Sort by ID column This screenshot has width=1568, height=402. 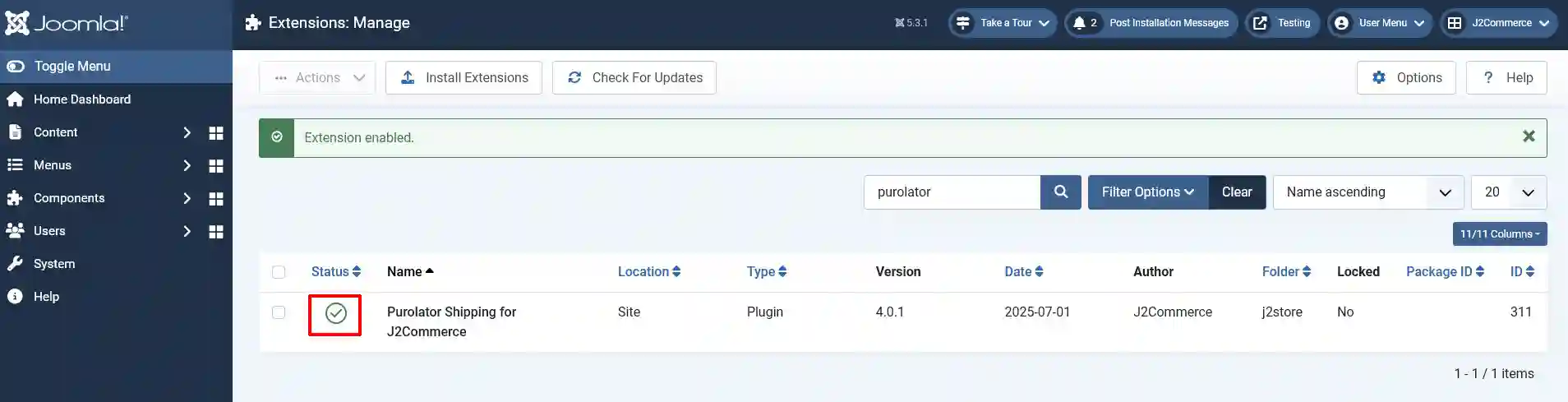[x=1522, y=272]
